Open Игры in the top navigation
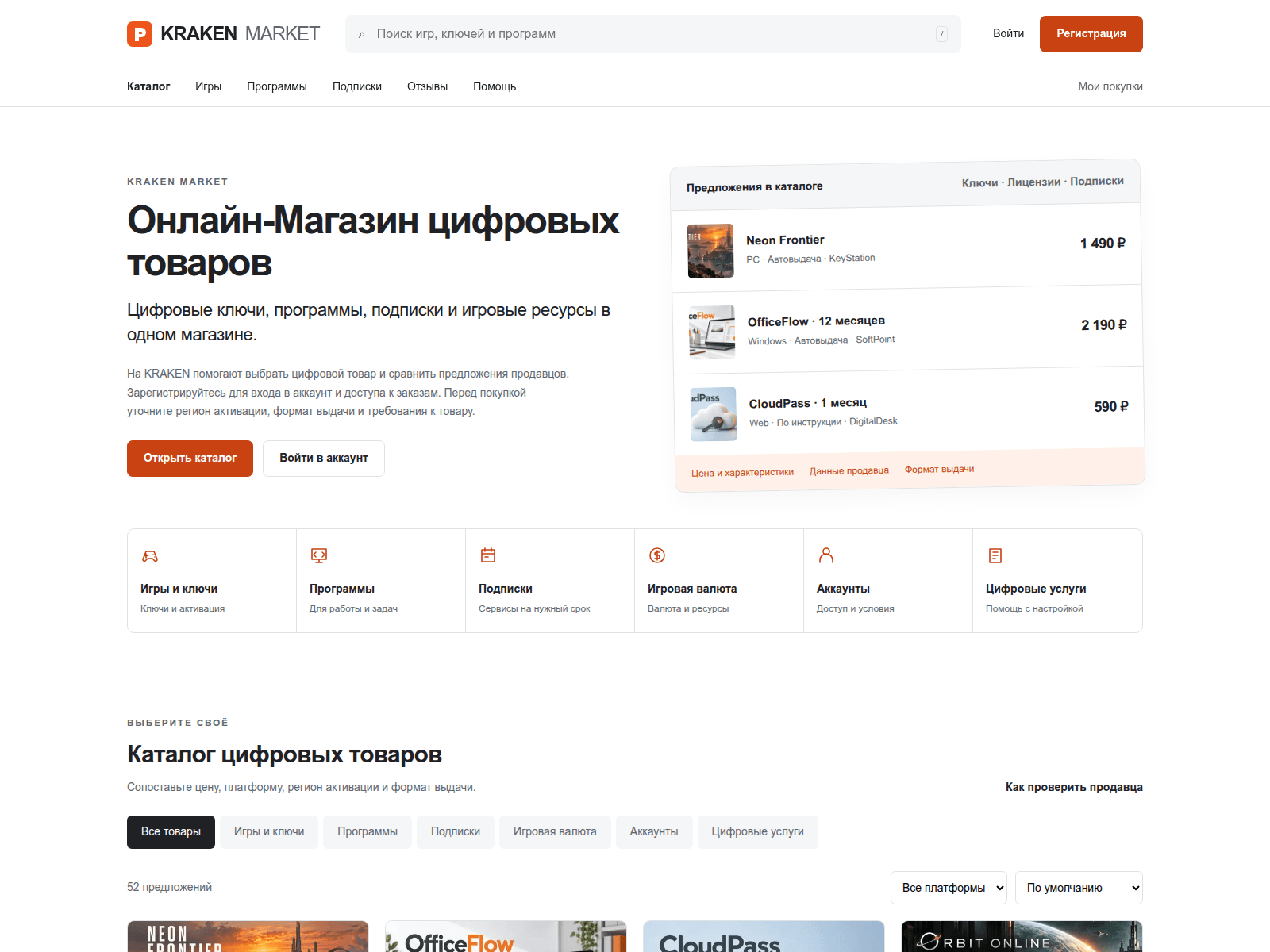This screenshot has width=1270, height=952. point(209,86)
